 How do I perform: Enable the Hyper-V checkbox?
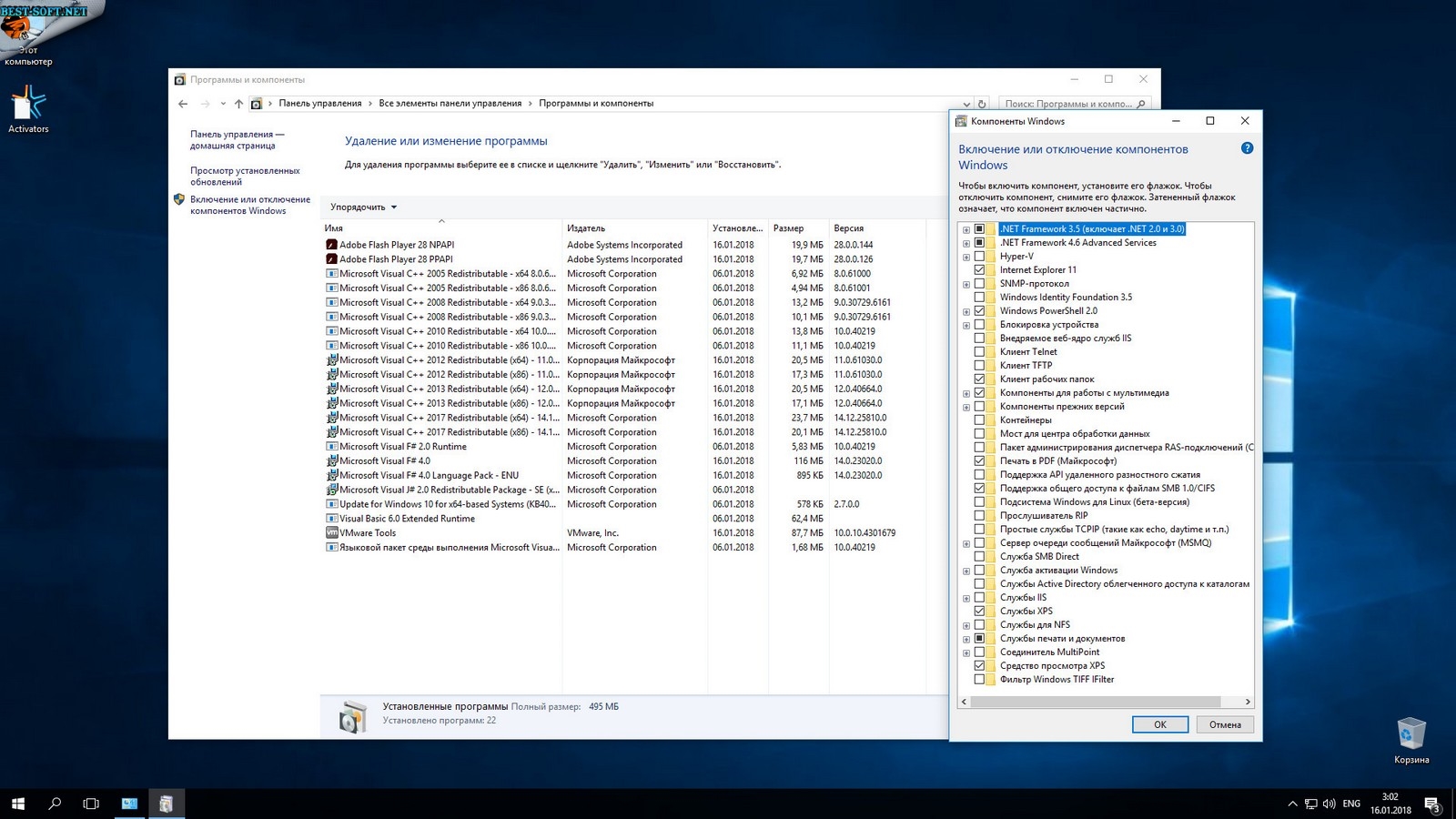click(x=979, y=257)
